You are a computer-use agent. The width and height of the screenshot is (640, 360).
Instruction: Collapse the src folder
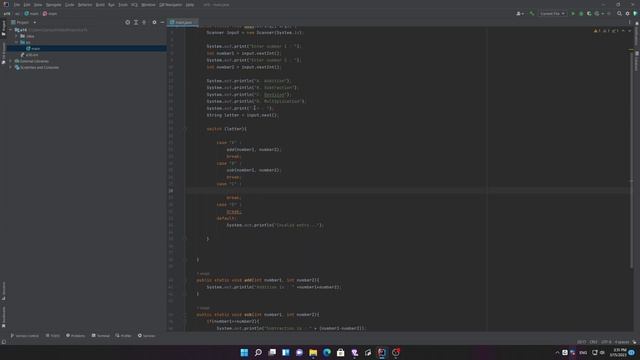[x=17, y=42]
